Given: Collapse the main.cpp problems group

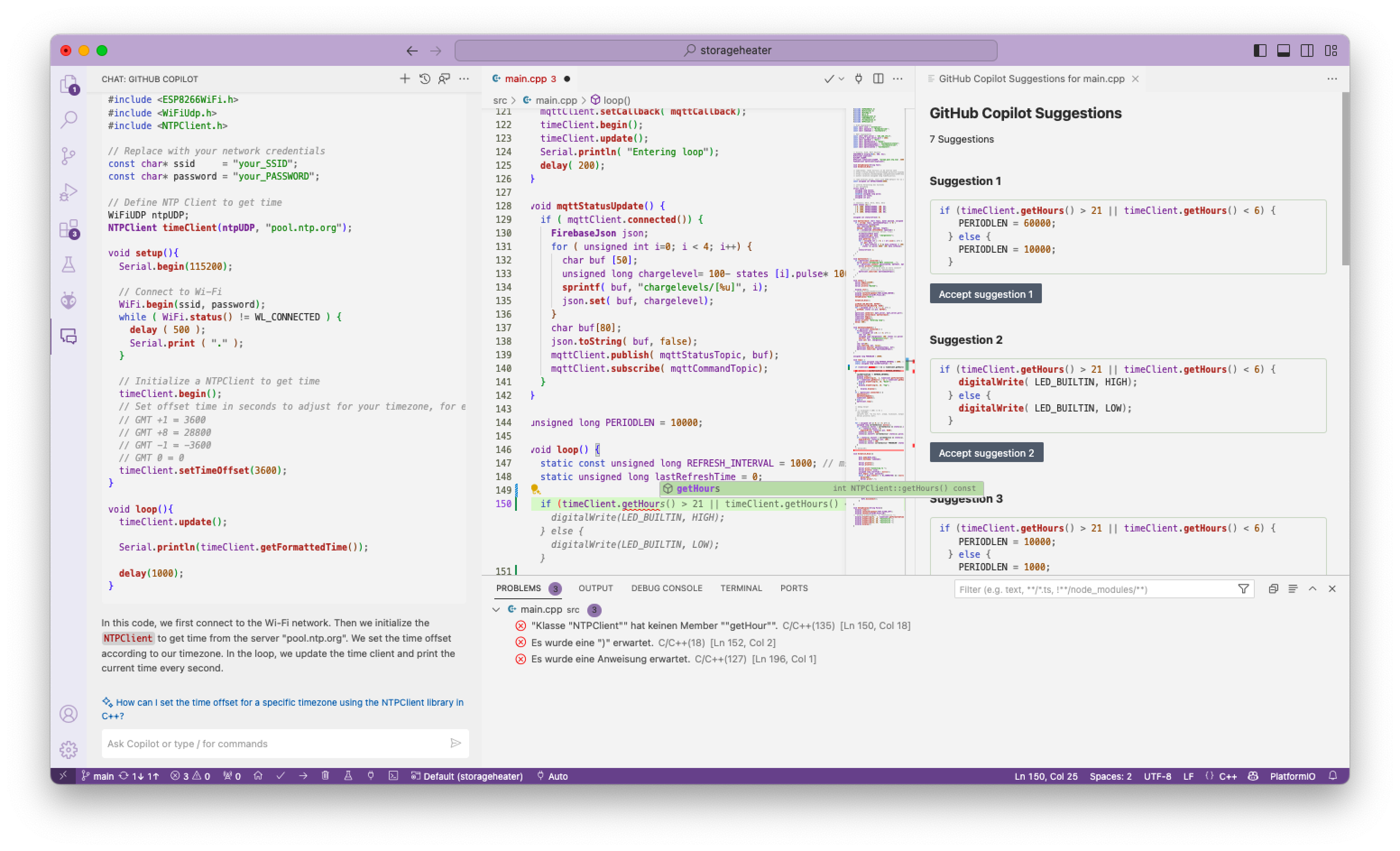Looking at the screenshot, I should tap(496, 610).
